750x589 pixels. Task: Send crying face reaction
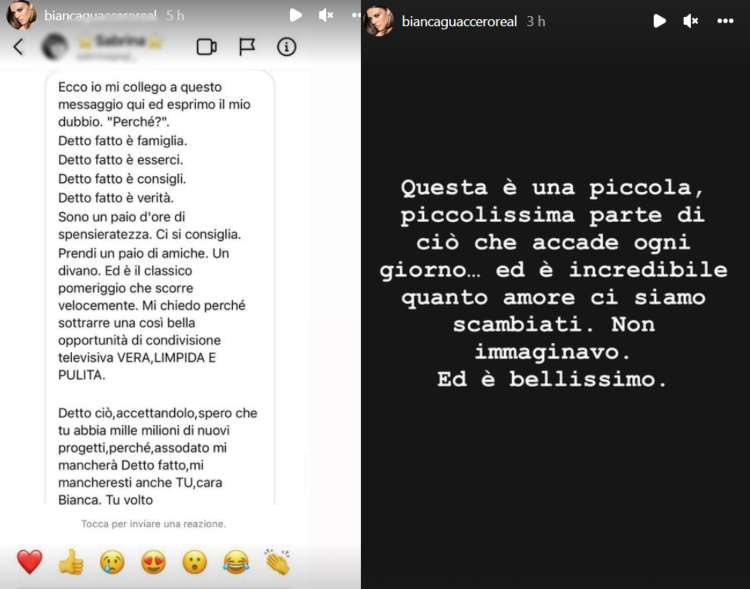pyautogui.click(x=112, y=562)
